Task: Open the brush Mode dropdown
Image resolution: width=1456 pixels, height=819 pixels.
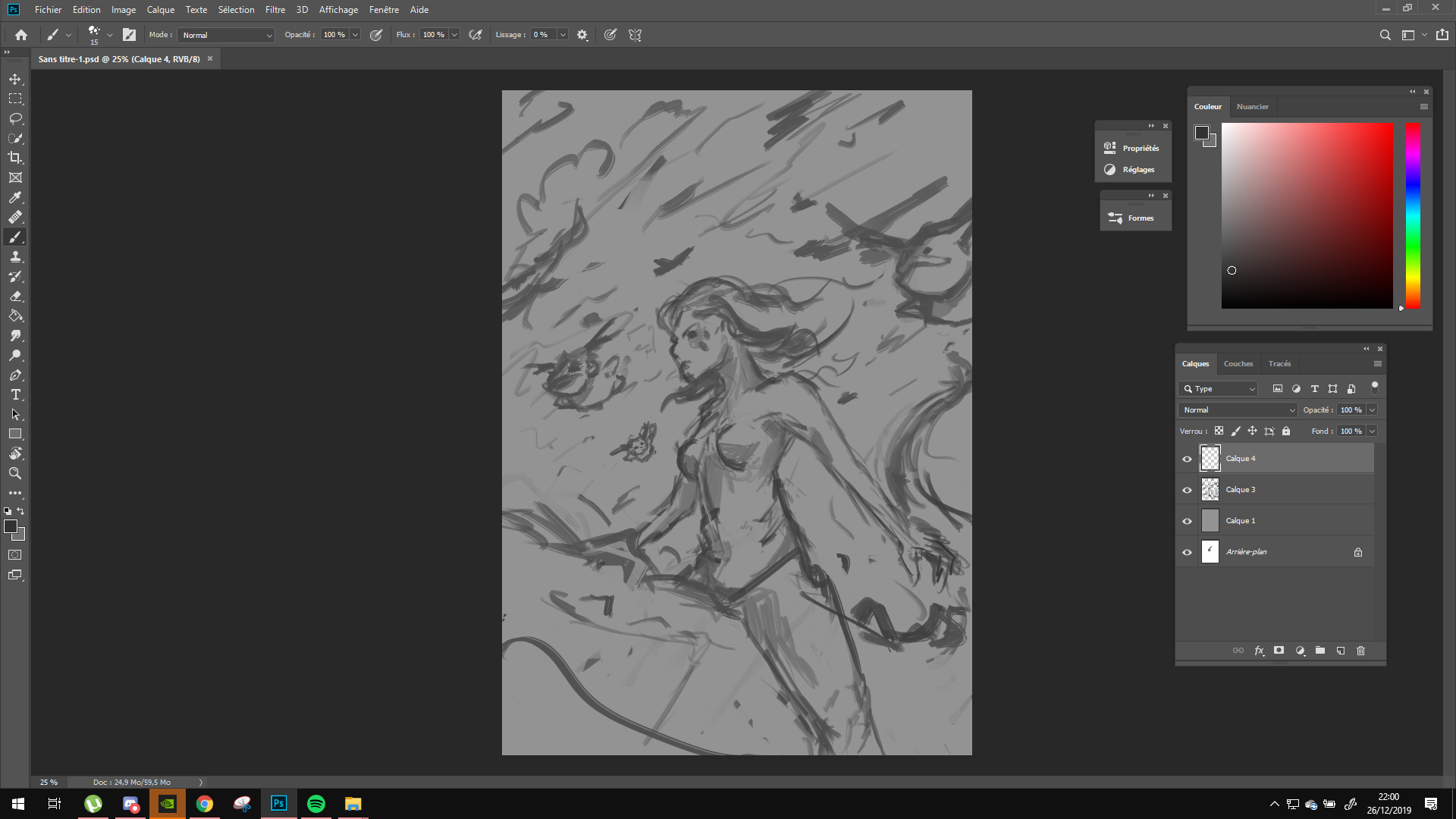Action: click(x=226, y=35)
